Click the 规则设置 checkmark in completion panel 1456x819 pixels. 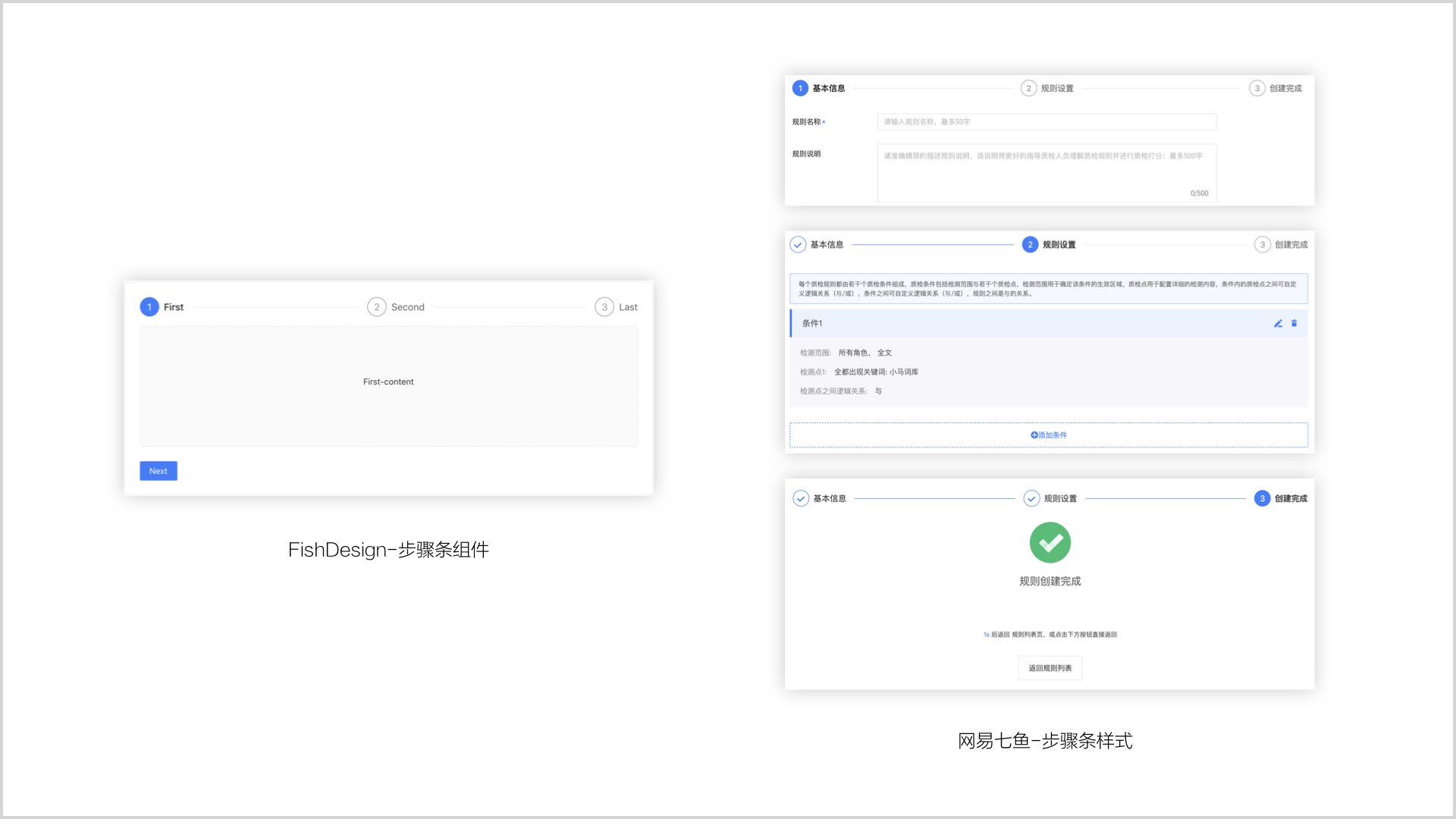pos(1031,498)
